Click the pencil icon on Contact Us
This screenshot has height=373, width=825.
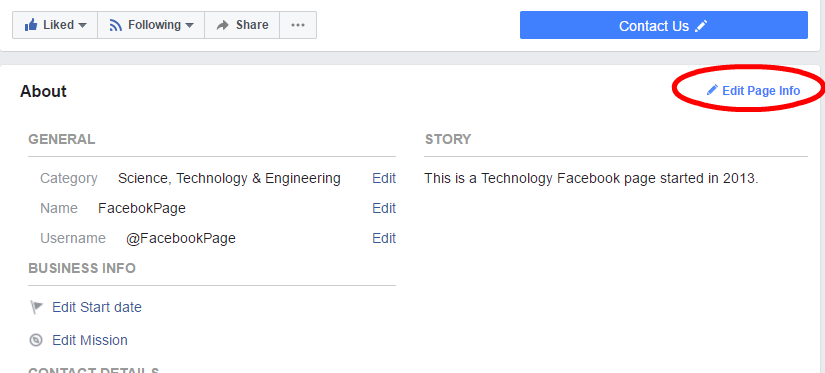click(701, 26)
